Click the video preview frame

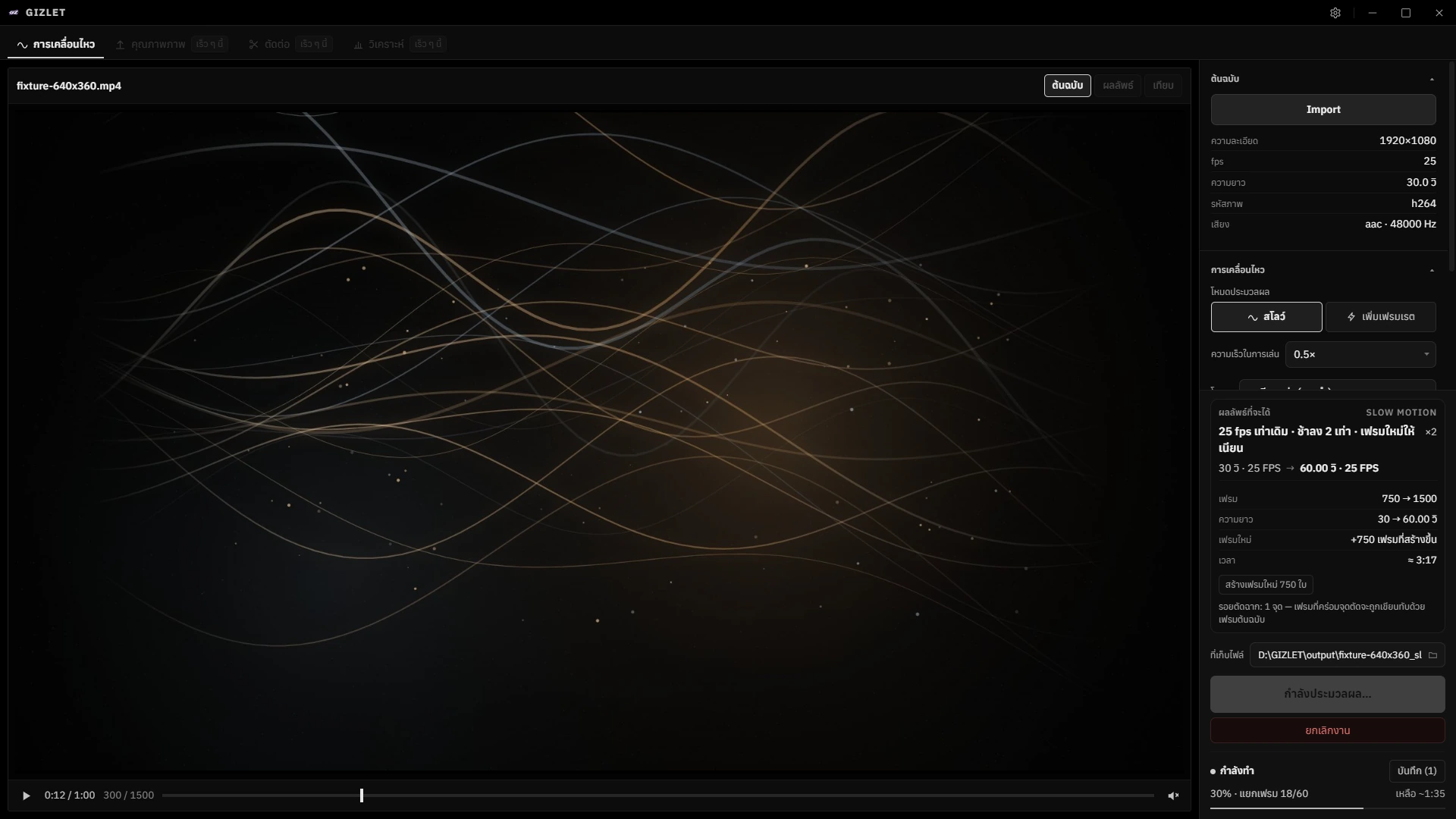pos(599,442)
